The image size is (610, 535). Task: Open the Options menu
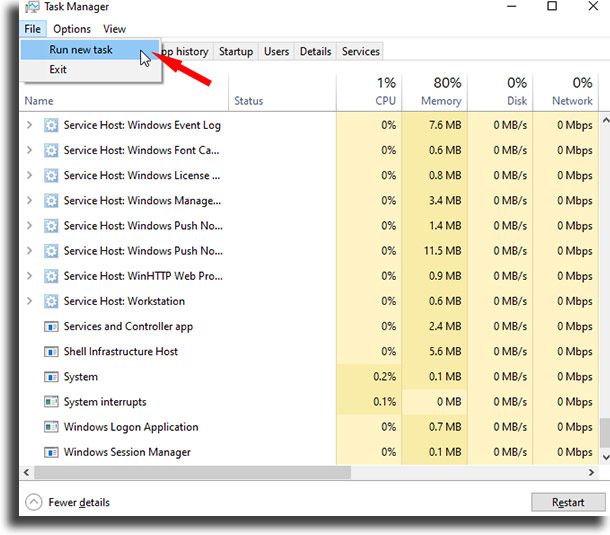tap(72, 29)
